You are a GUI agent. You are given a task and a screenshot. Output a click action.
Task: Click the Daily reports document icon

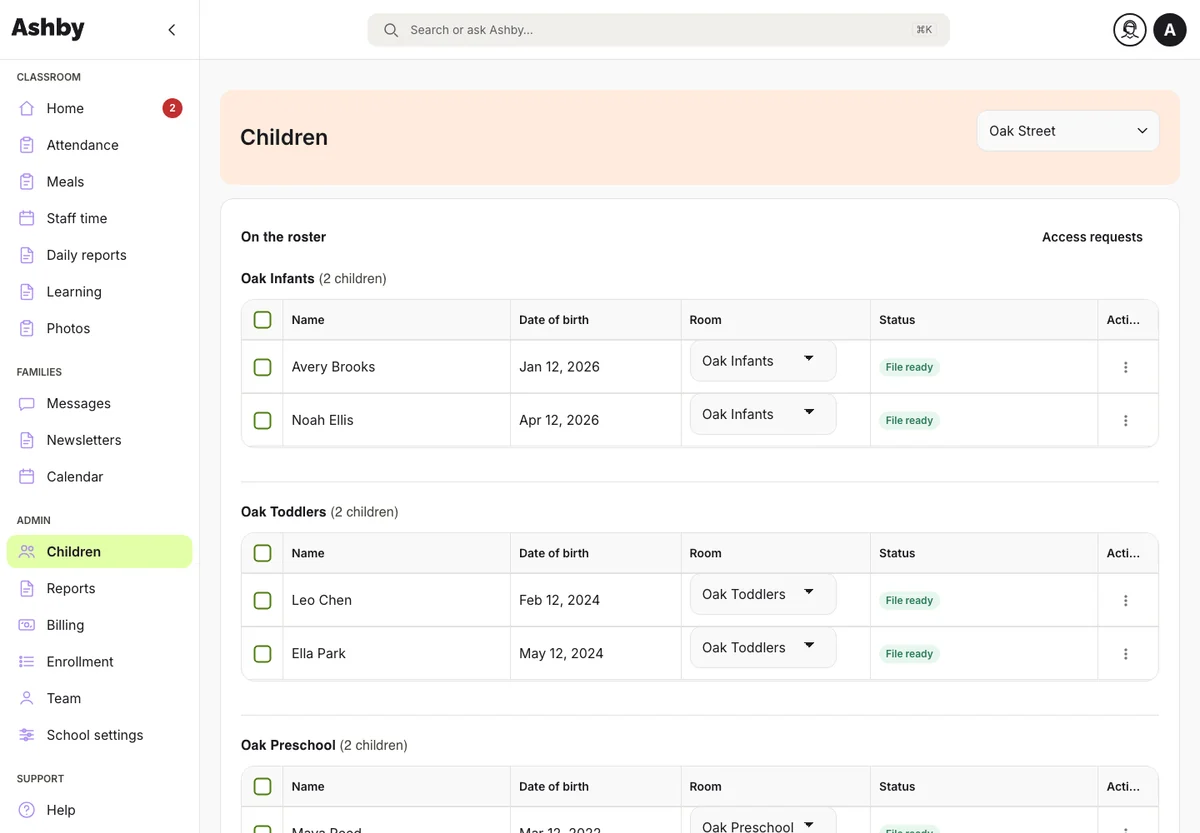[x=27, y=255]
